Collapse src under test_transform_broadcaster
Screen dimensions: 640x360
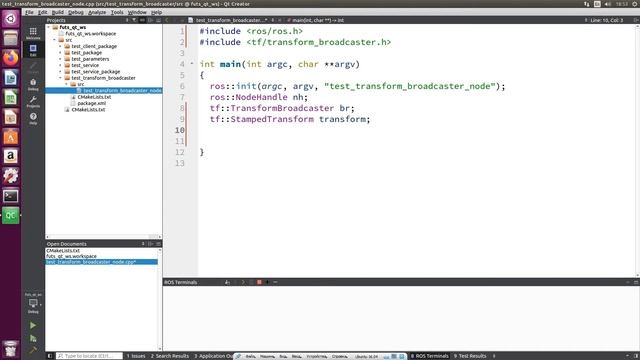pos(67,84)
